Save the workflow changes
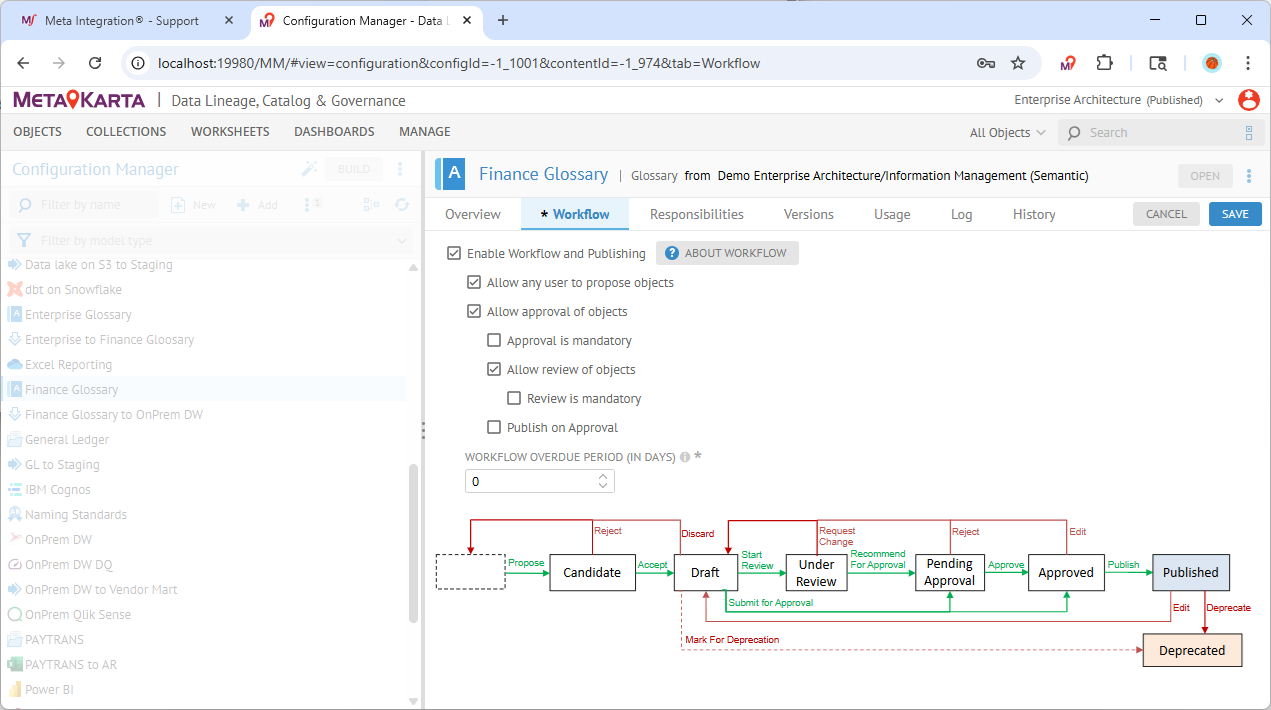Screen dimensions: 1271x710 click(1234, 214)
